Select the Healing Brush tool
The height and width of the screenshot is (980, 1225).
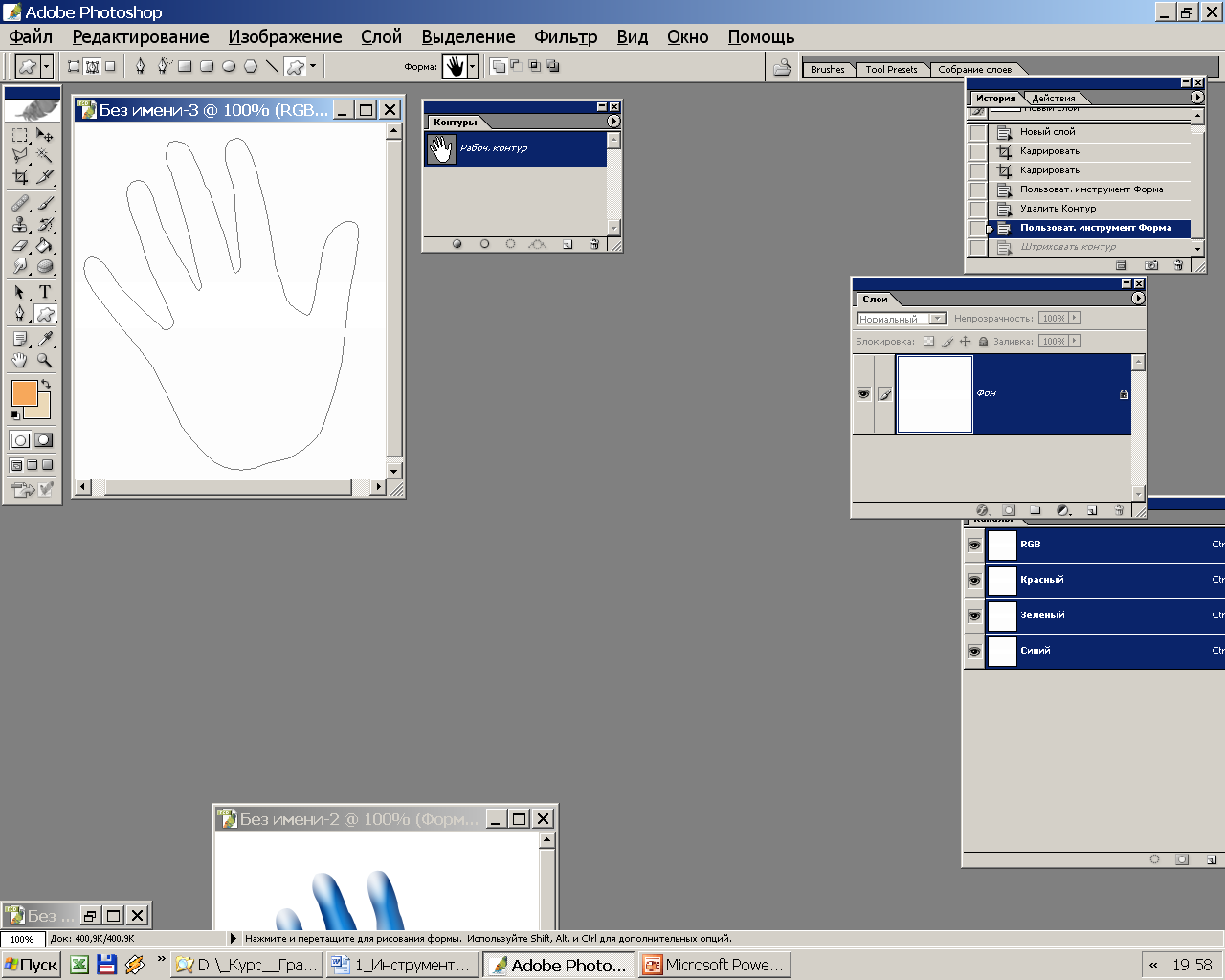click(20, 204)
